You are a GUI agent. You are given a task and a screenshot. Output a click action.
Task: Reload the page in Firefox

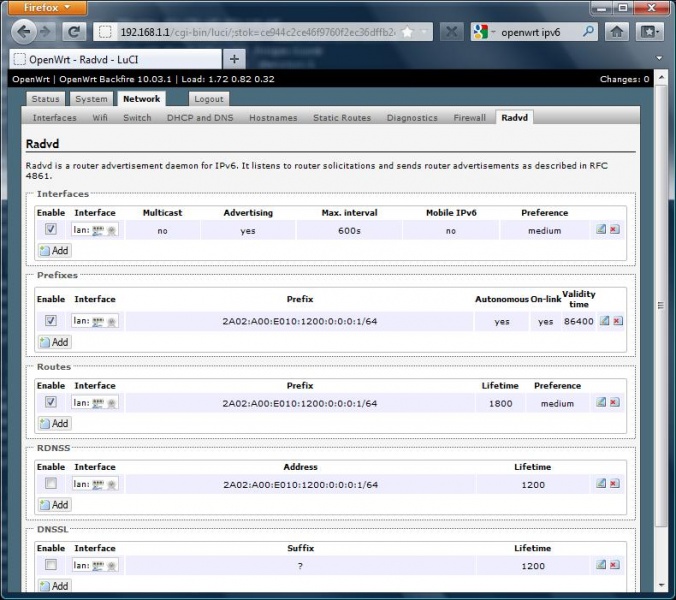tap(74, 31)
